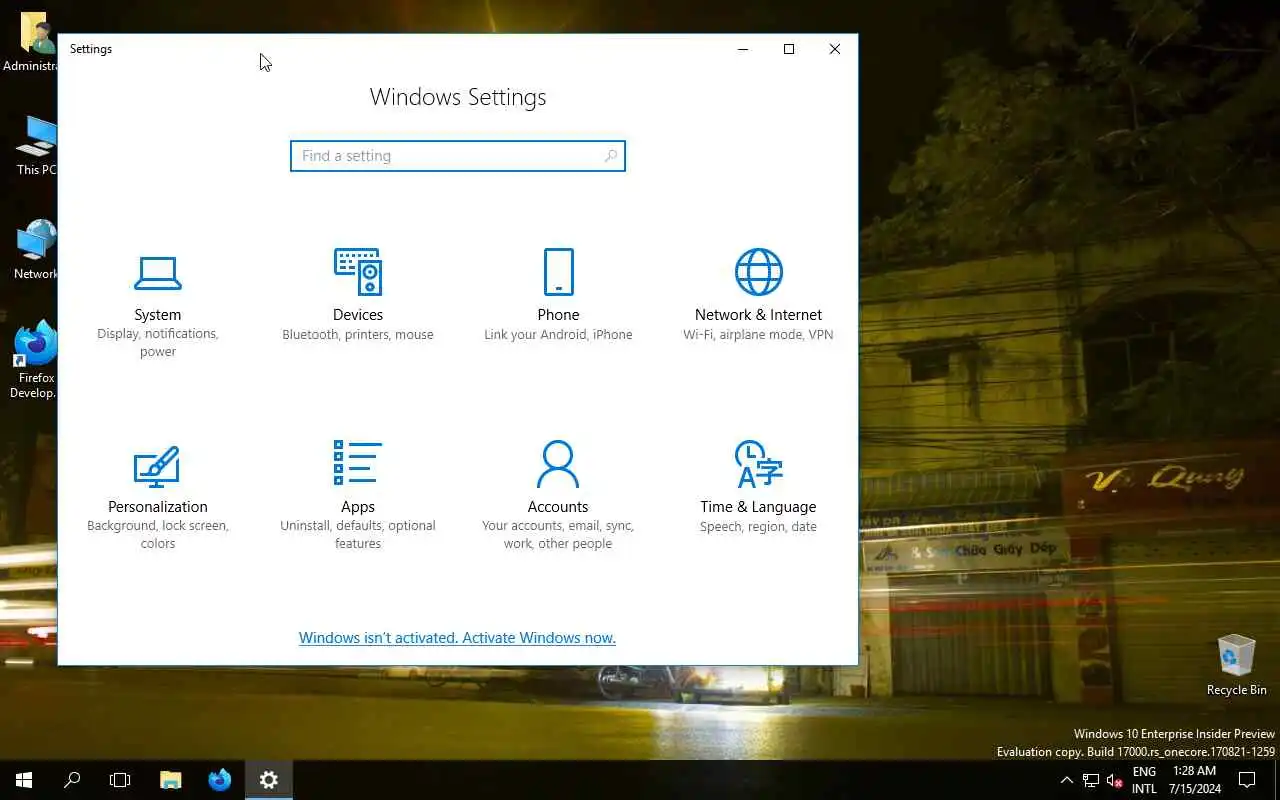This screenshot has width=1280, height=800.
Task: Select the Recycle Bin desktop icon
Action: pyautogui.click(x=1236, y=665)
